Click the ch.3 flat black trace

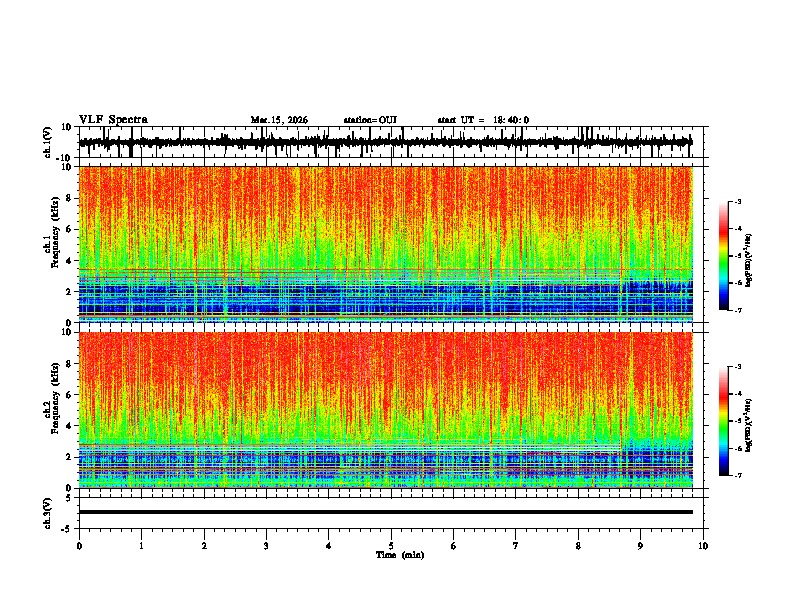click(386, 512)
